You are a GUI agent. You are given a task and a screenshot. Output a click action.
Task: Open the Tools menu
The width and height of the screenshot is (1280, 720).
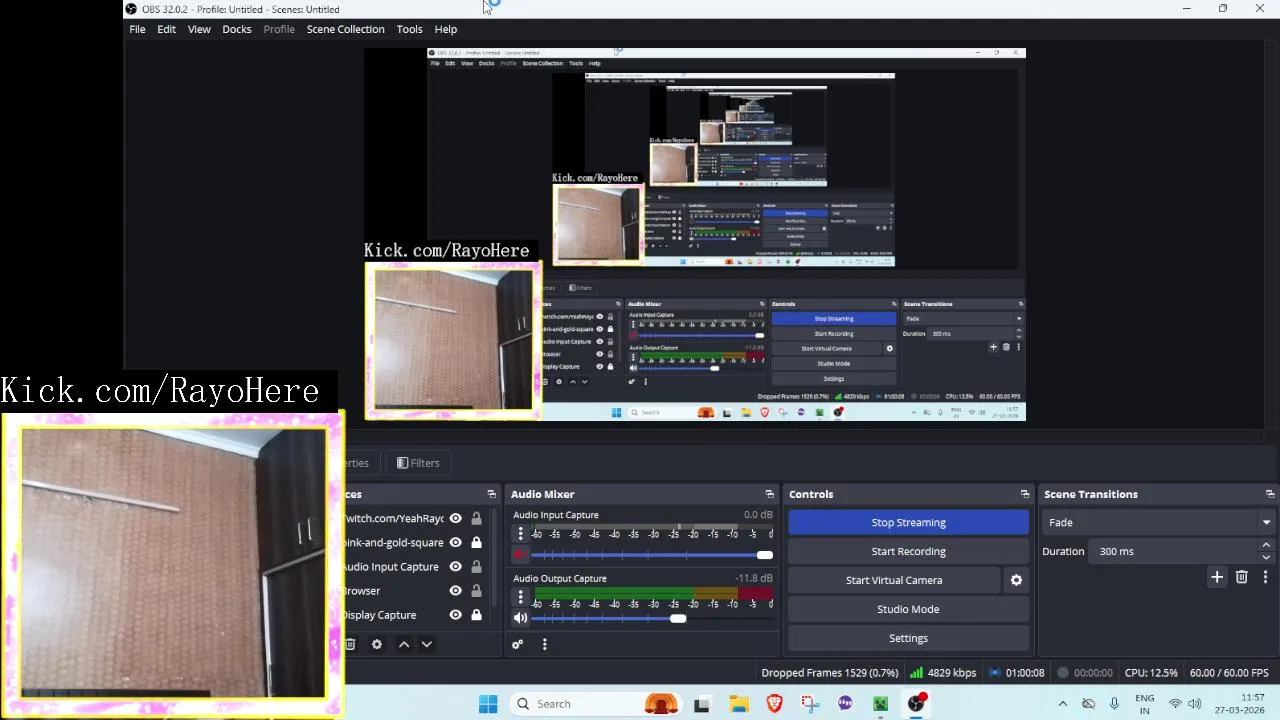409,29
